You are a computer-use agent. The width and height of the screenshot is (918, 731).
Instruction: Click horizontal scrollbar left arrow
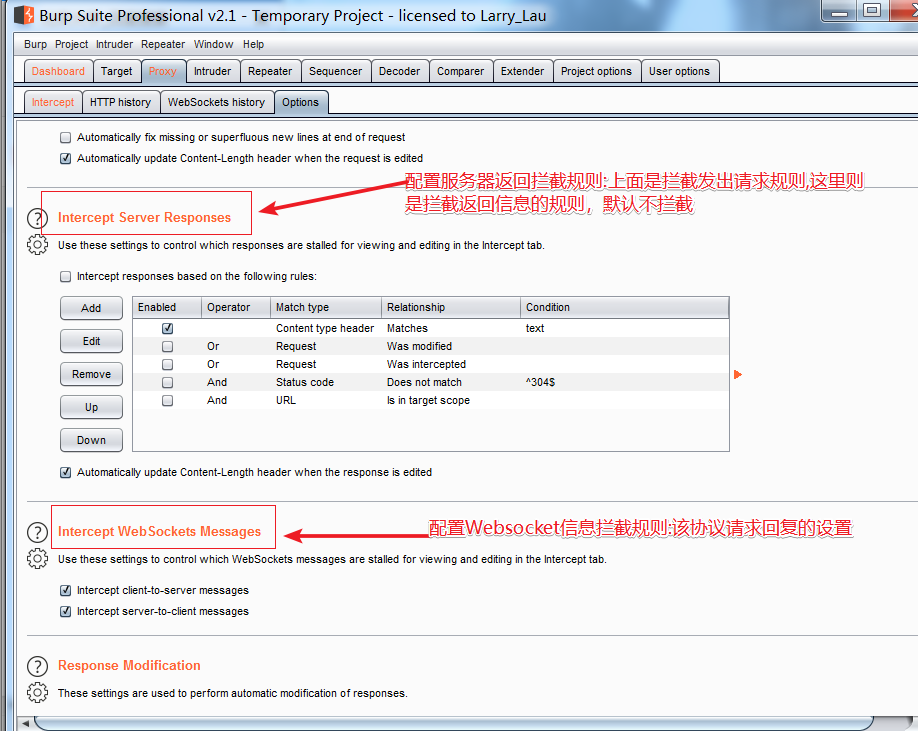tap(25, 723)
